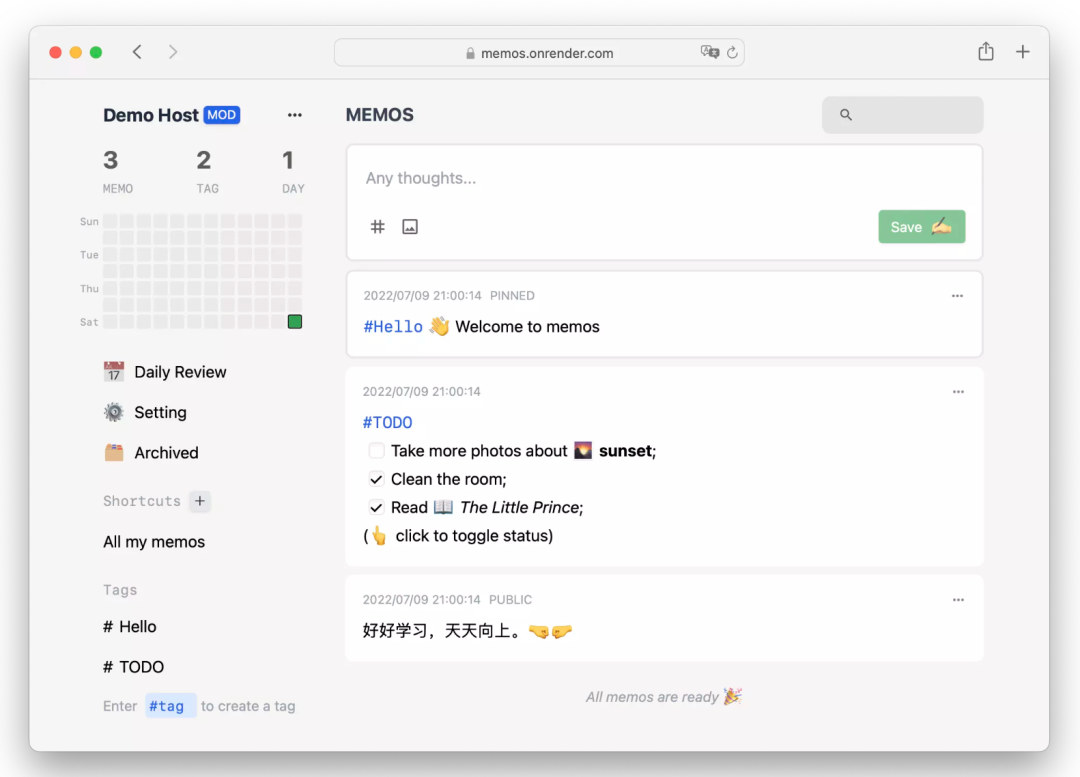Click the memos search field
Image resolution: width=1080 pixels, height=777 pixels.
(902, 115)
